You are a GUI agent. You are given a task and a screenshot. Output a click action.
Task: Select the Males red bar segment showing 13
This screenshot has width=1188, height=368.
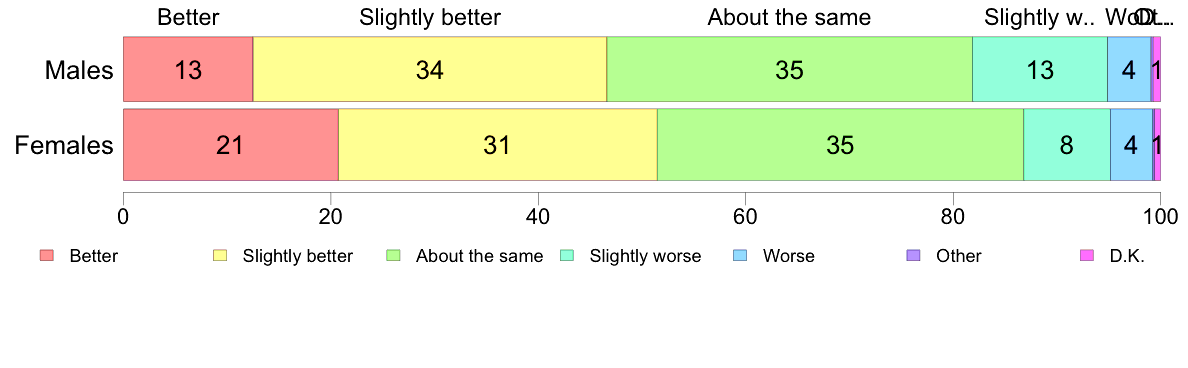[188, 69]
